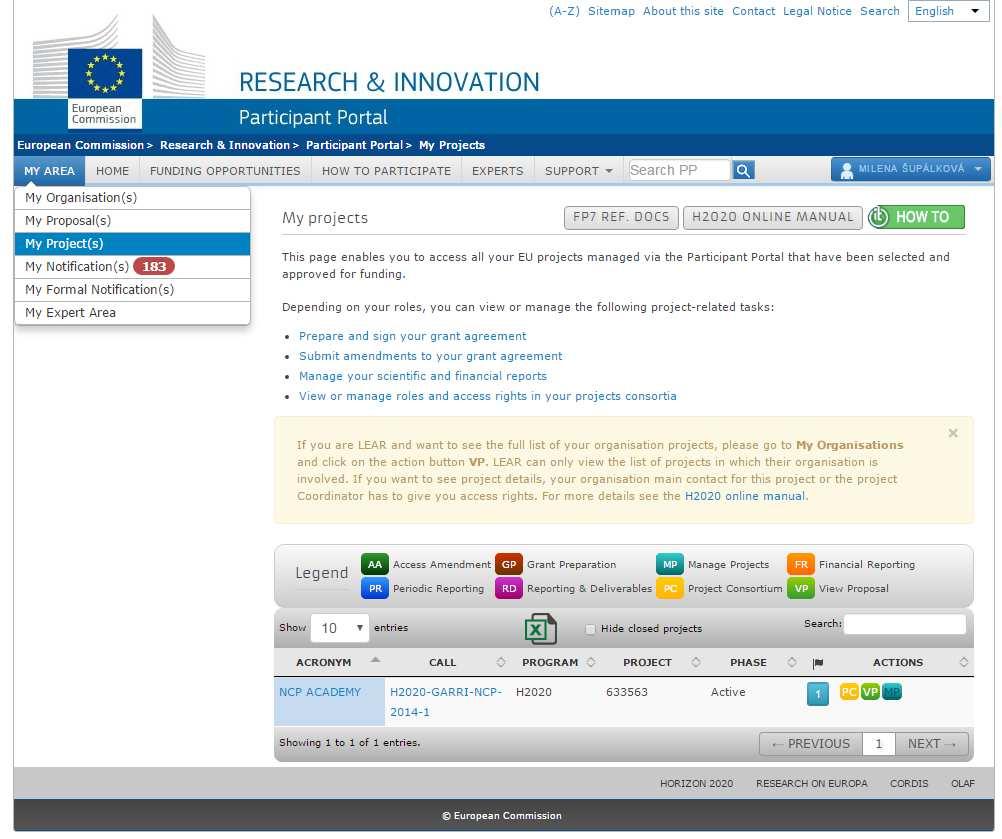The image size is (1002, 839).
Task: Open Prepare and sign your grant agreement
Action: (x=412, y=336)
